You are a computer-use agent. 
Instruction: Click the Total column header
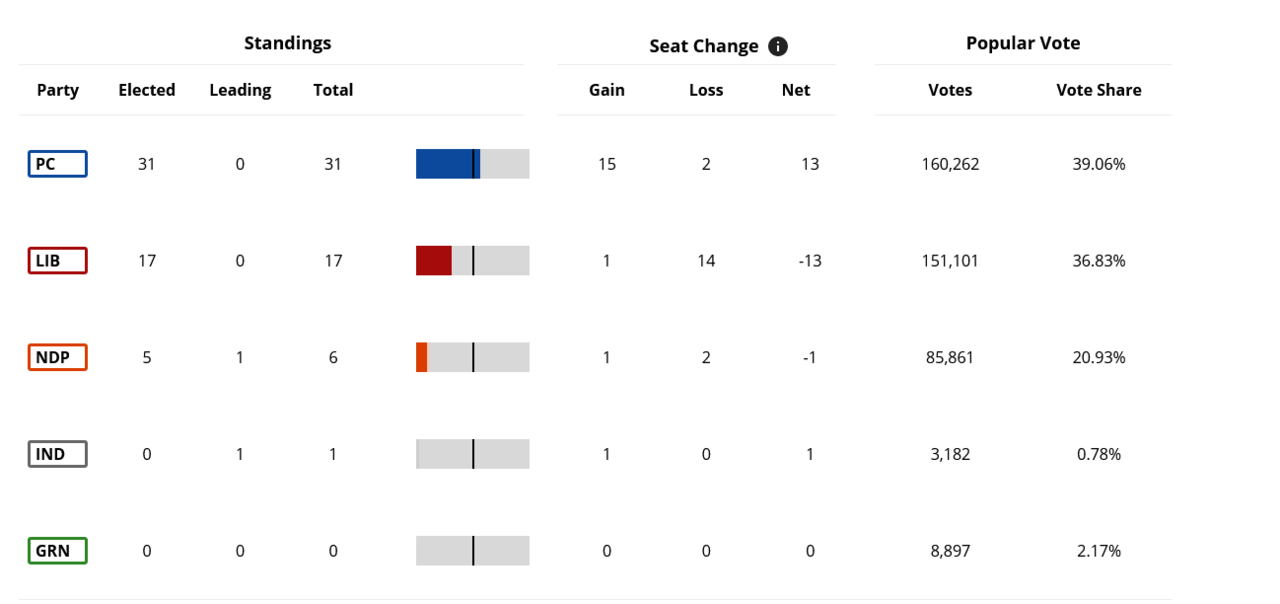pos(333,90)
